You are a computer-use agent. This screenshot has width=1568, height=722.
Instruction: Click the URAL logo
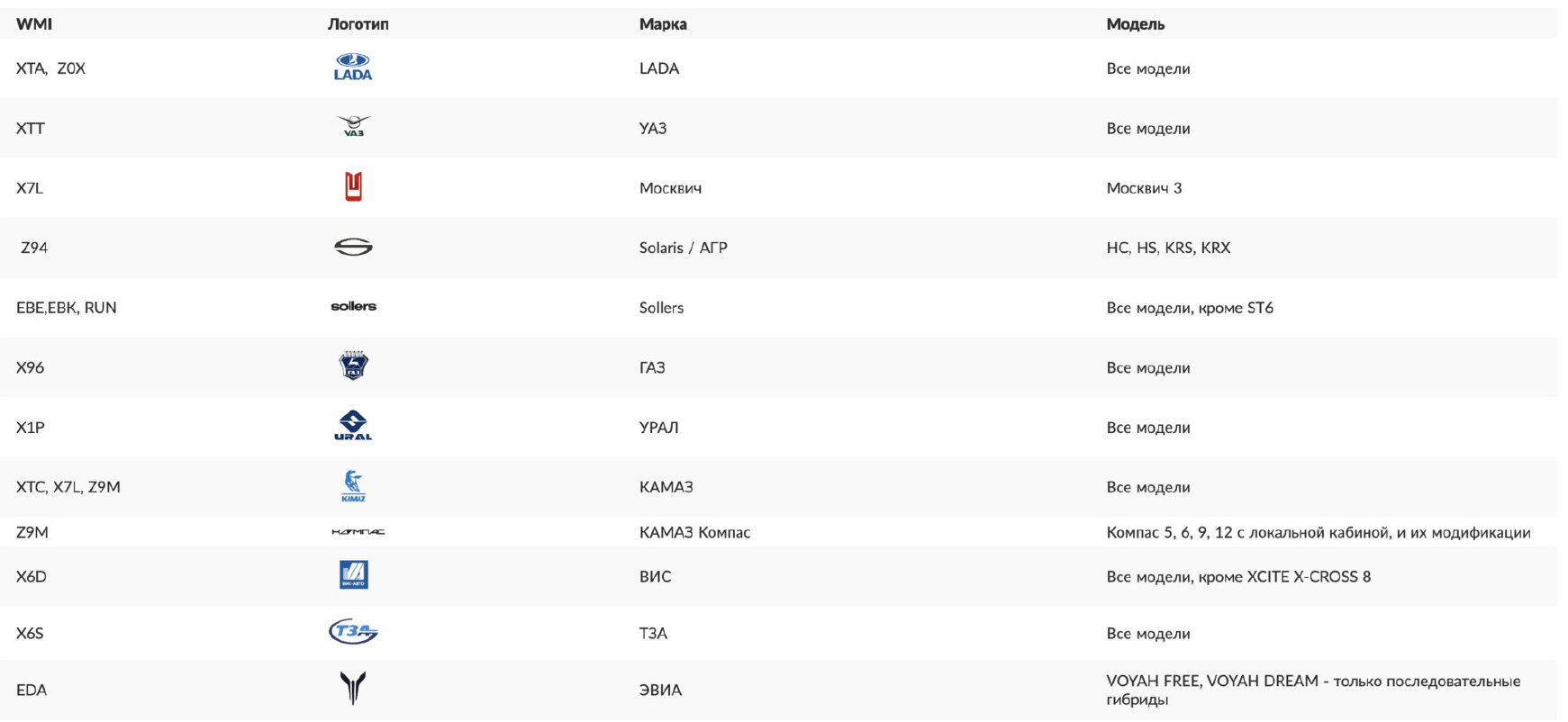[x=353, y=425]
